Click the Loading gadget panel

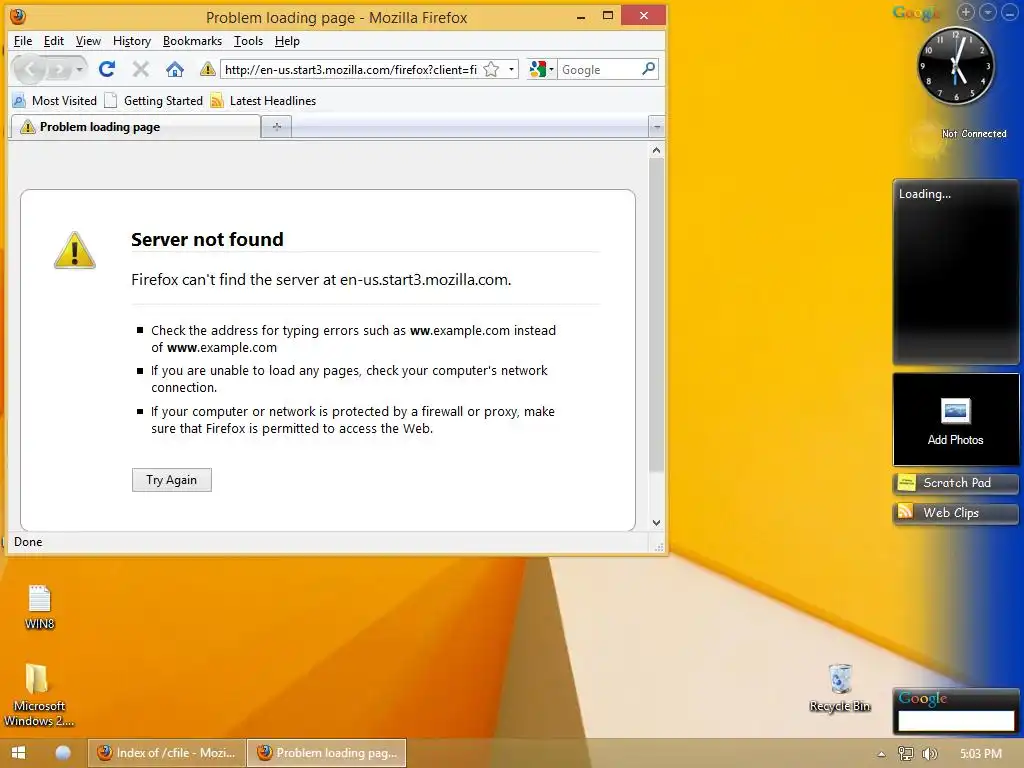(x=955, y=272)
